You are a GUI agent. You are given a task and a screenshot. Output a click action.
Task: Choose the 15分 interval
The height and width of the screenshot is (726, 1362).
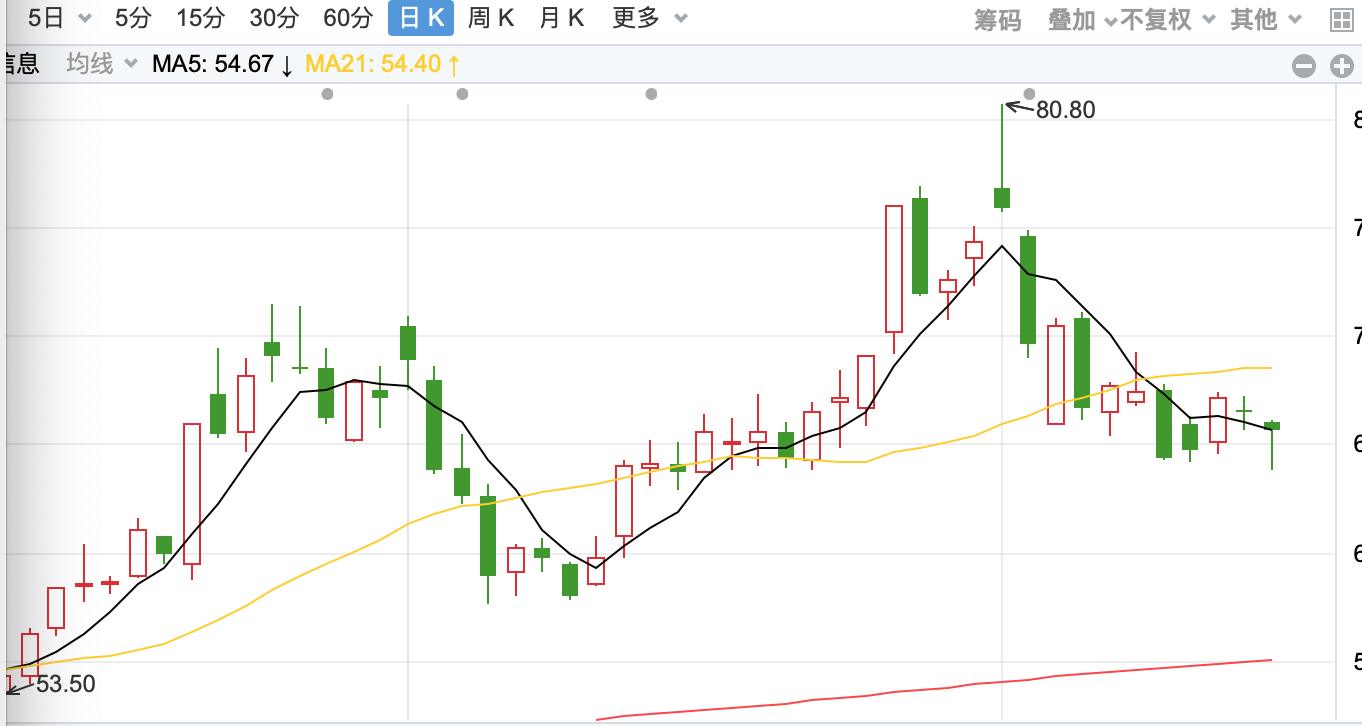click(x=200, y=18)
